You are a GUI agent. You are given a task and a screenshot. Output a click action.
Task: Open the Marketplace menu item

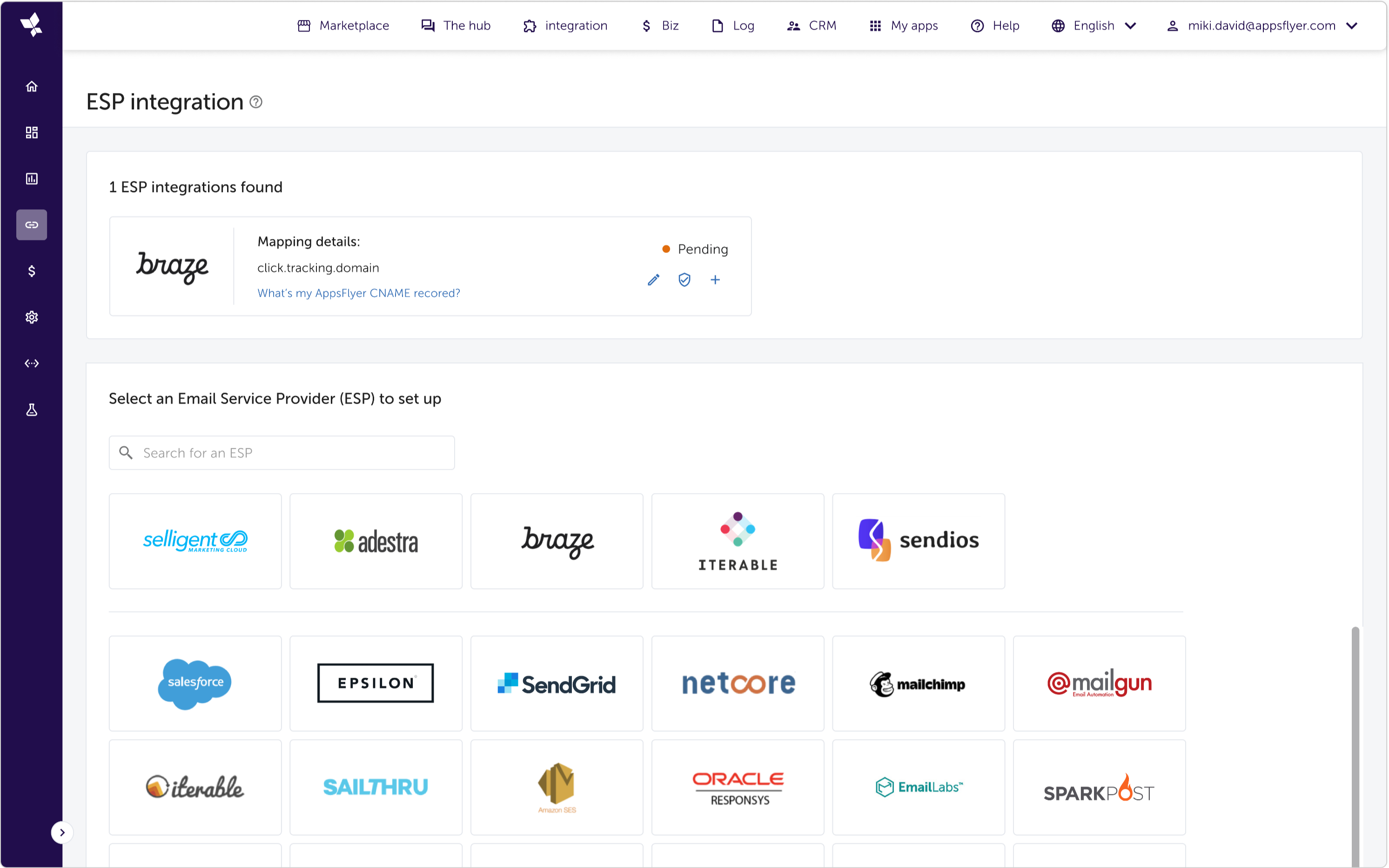point(343,26)
